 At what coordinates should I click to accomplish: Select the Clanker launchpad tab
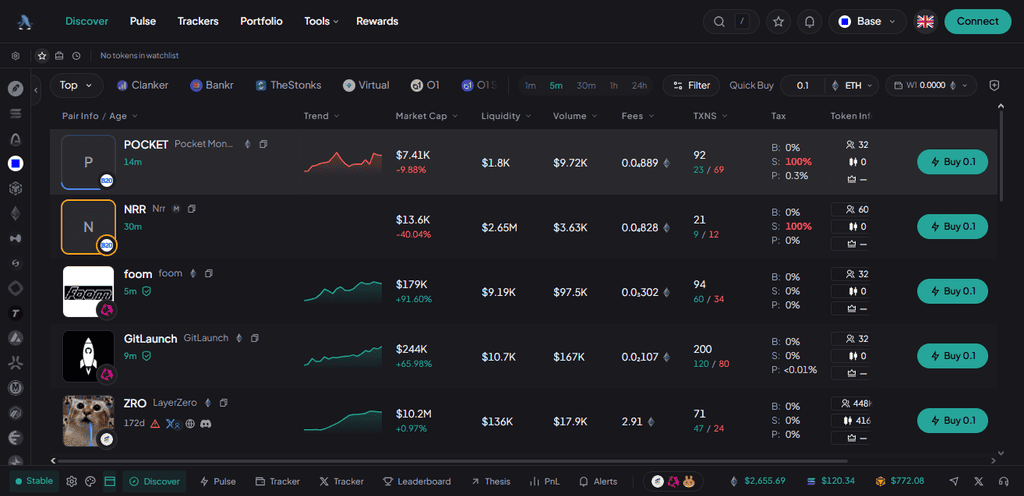[x=142, y=85]
